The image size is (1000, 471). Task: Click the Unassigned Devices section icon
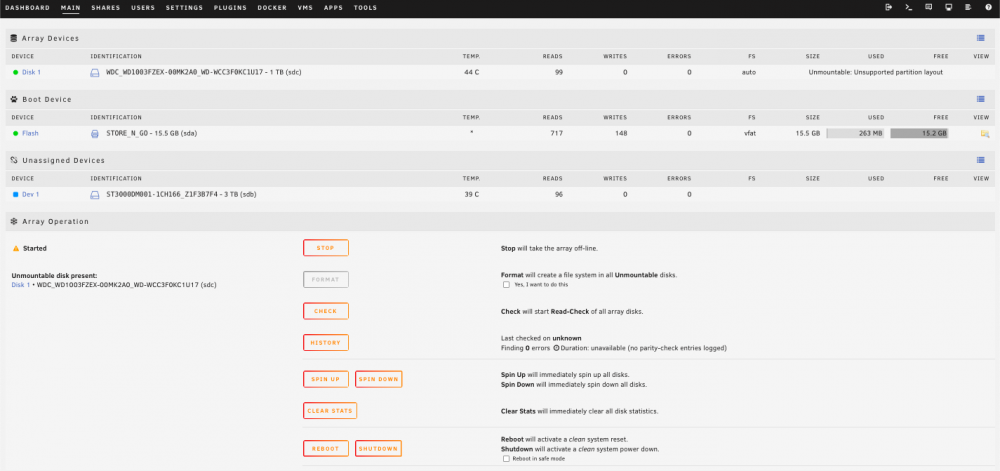click(14, 161)
